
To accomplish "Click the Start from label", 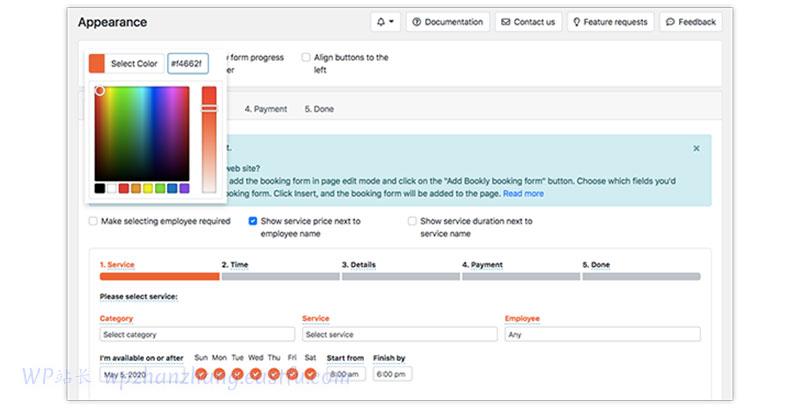I will (x=345, y=358).
